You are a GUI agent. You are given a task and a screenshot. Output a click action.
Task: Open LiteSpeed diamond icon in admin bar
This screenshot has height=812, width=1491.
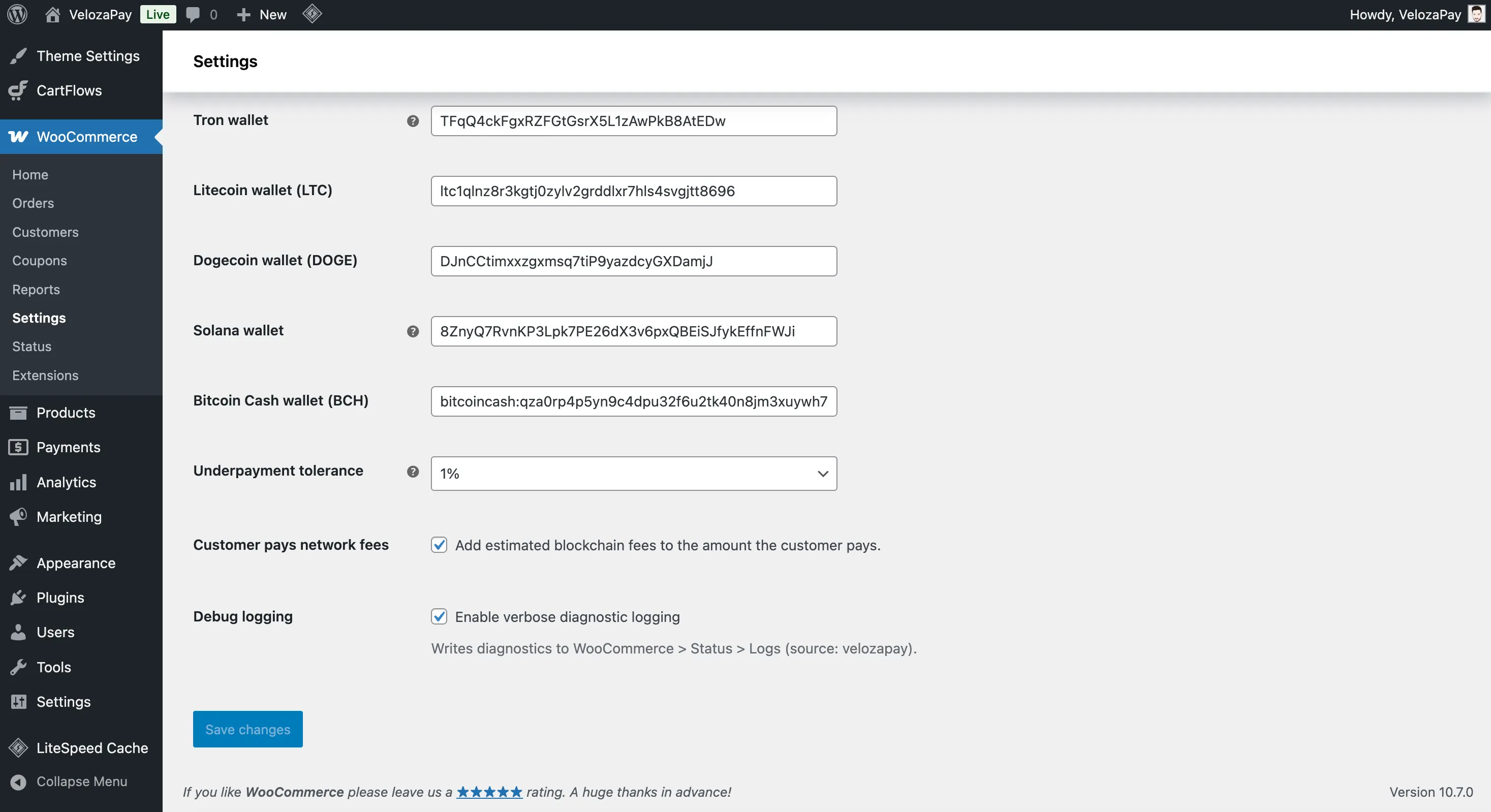pos(312,14)
